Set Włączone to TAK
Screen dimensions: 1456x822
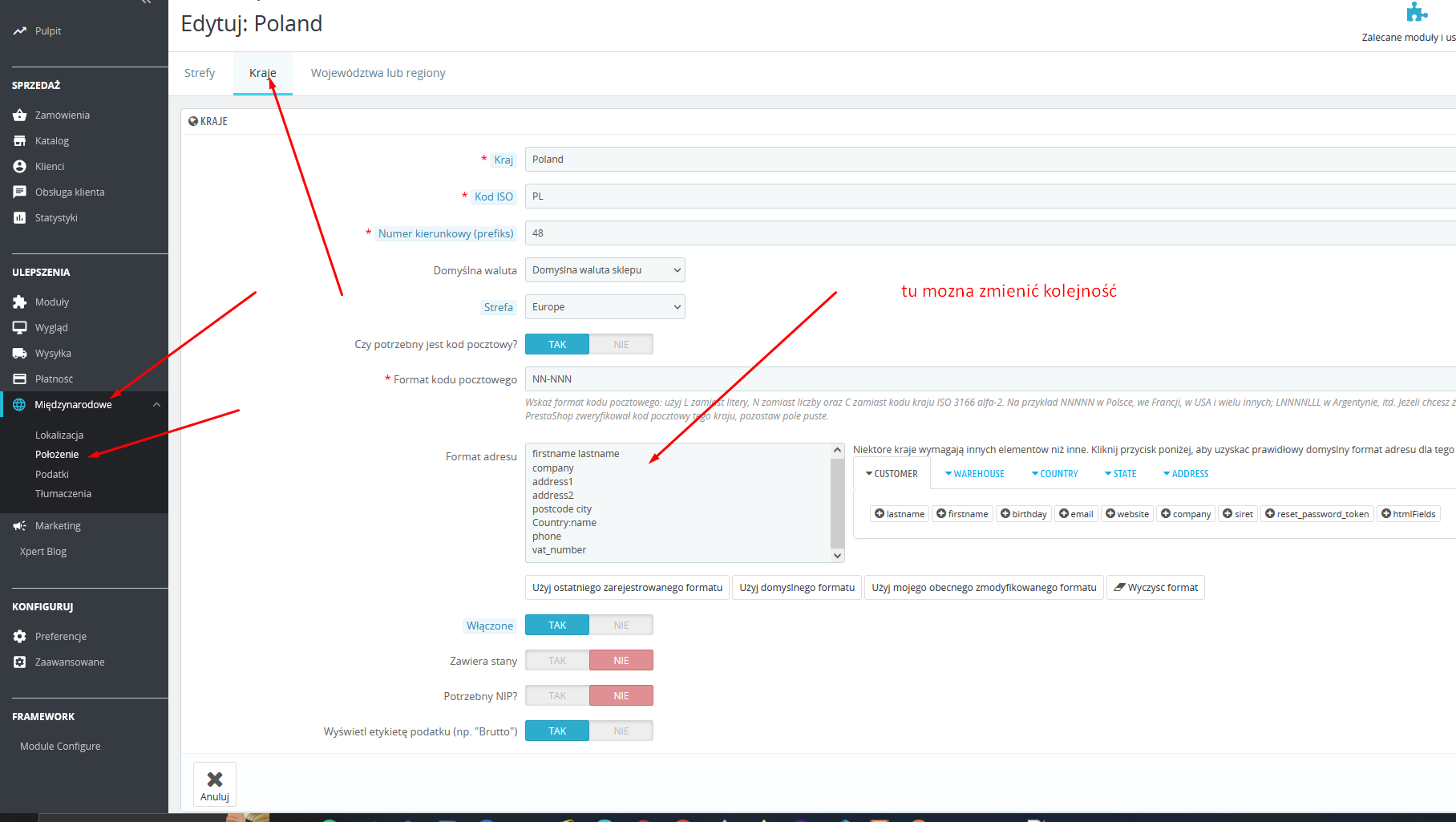(x=557, y=626)
